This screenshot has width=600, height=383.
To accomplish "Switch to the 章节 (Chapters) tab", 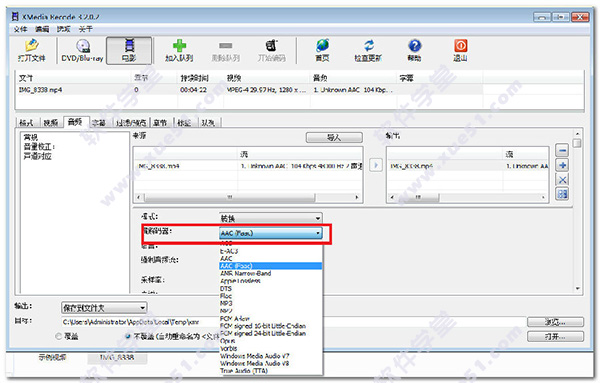I will (160, 122).
